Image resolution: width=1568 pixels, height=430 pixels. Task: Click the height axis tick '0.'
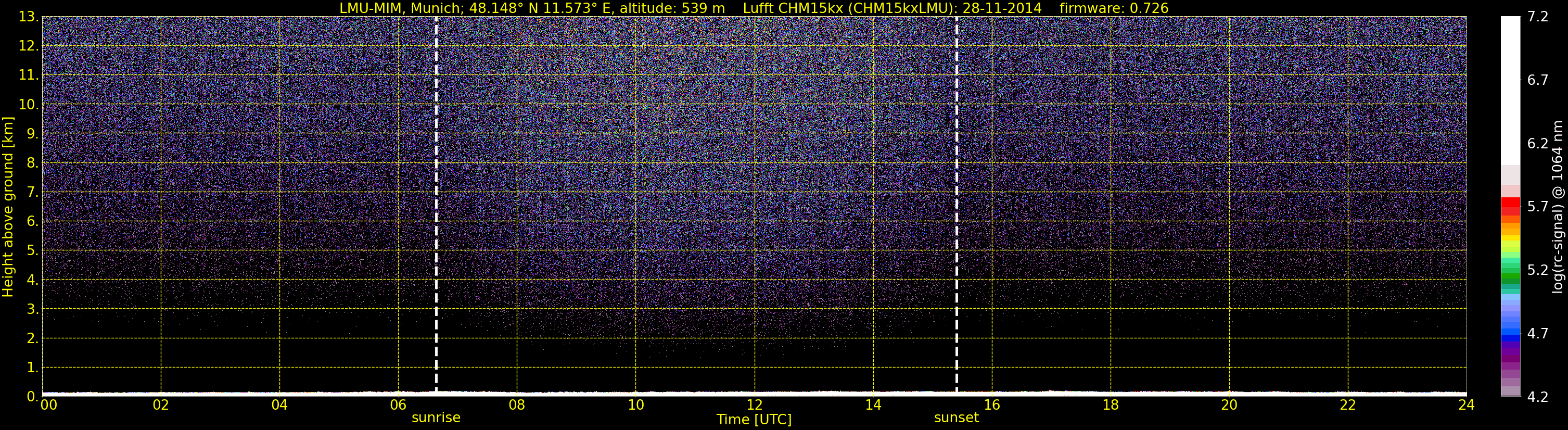pyautogui.click(x=32, y=397)
